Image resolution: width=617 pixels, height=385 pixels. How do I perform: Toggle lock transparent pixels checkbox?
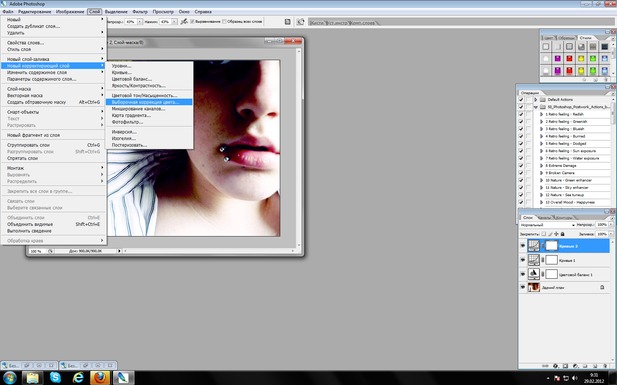[543, 234]
